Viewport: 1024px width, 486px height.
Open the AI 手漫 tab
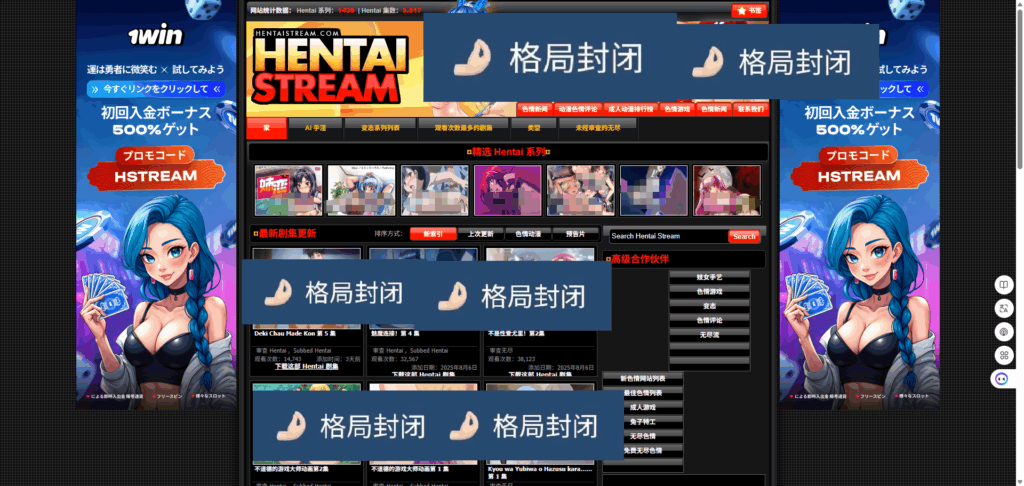[x=315, y=129]
